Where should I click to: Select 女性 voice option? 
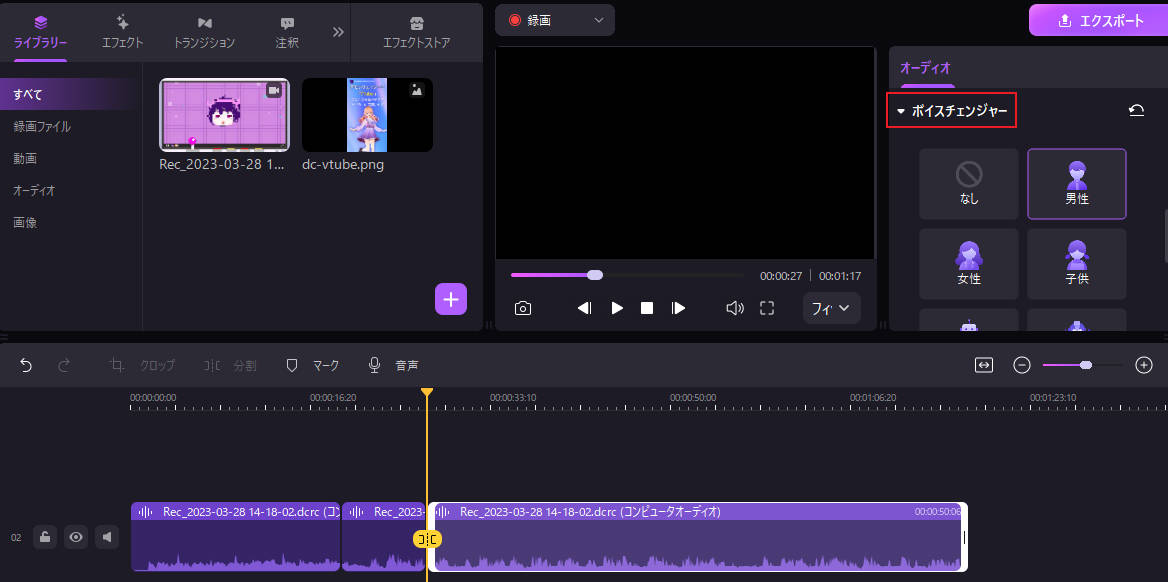click(x=968, y=264)
